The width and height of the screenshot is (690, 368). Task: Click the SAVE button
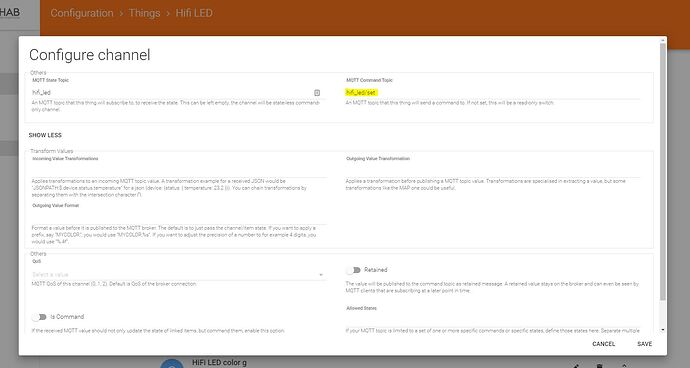click(x=644, y=344)
